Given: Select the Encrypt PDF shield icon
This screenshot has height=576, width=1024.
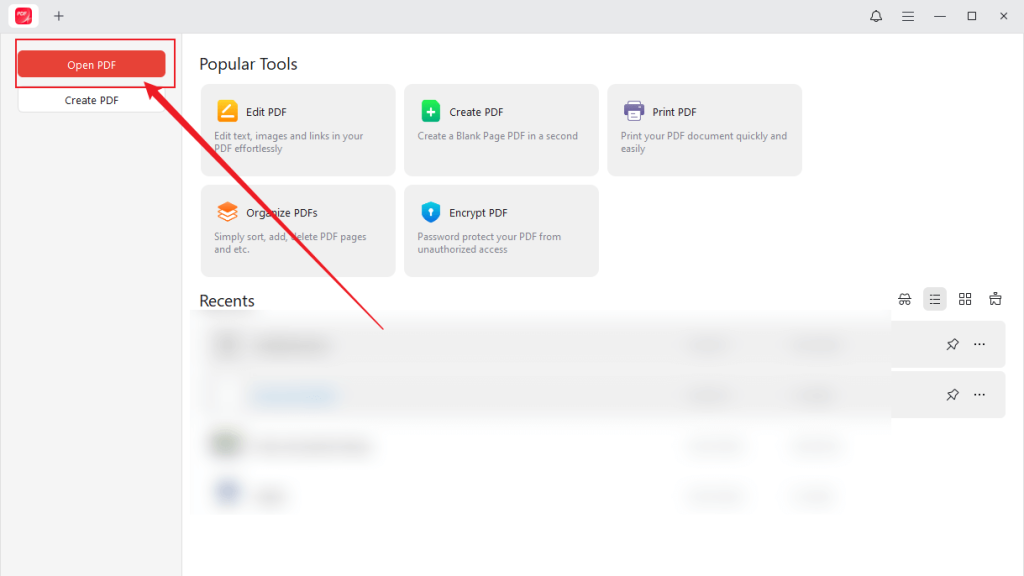Looking at the screenshot, I should click(431, 212).
